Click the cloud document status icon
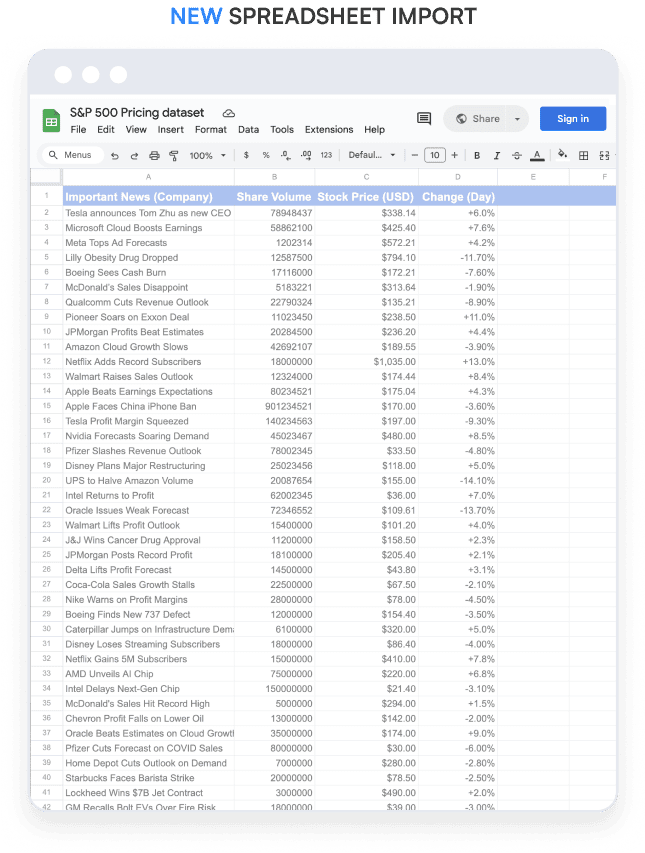Image resolution: width=645 pixels, height=853 pixels. [228, 113]
